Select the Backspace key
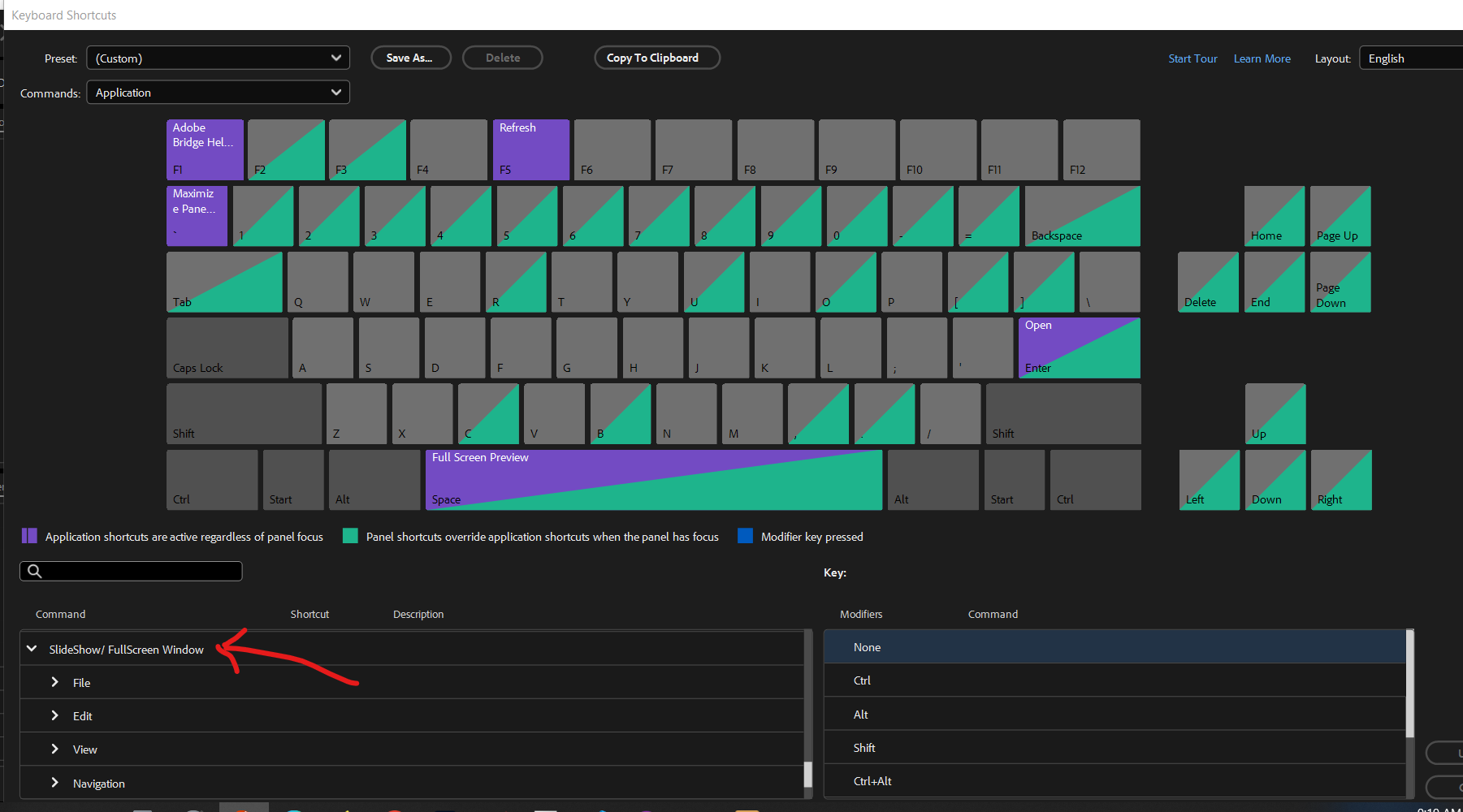This screenshot has height=812, width=1463. click(x=1081, y=215)
